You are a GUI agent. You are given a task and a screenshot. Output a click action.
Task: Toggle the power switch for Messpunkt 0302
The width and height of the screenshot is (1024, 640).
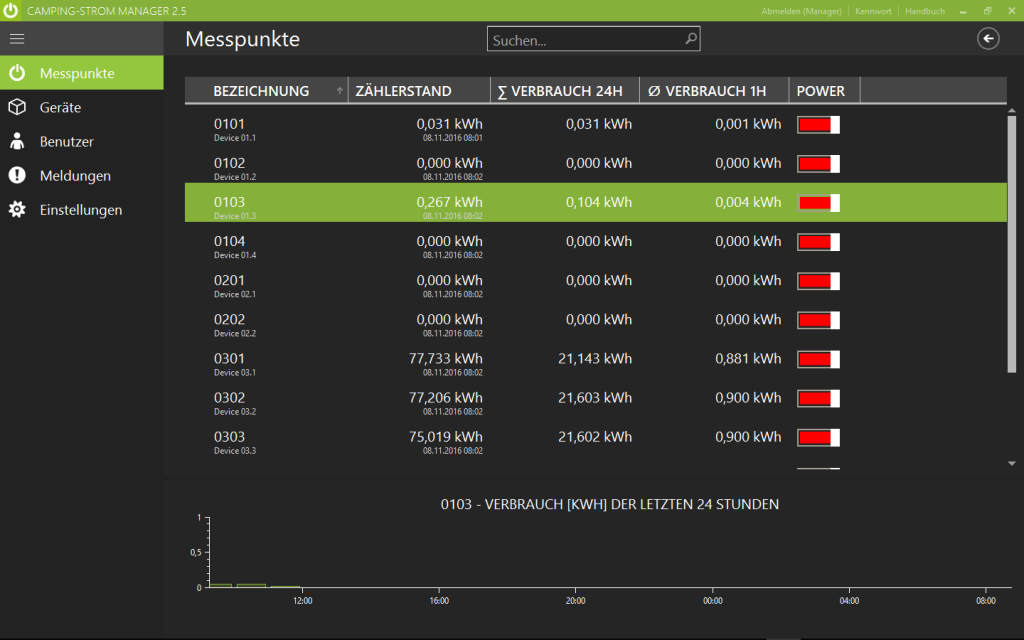click(x=818, y=399)
